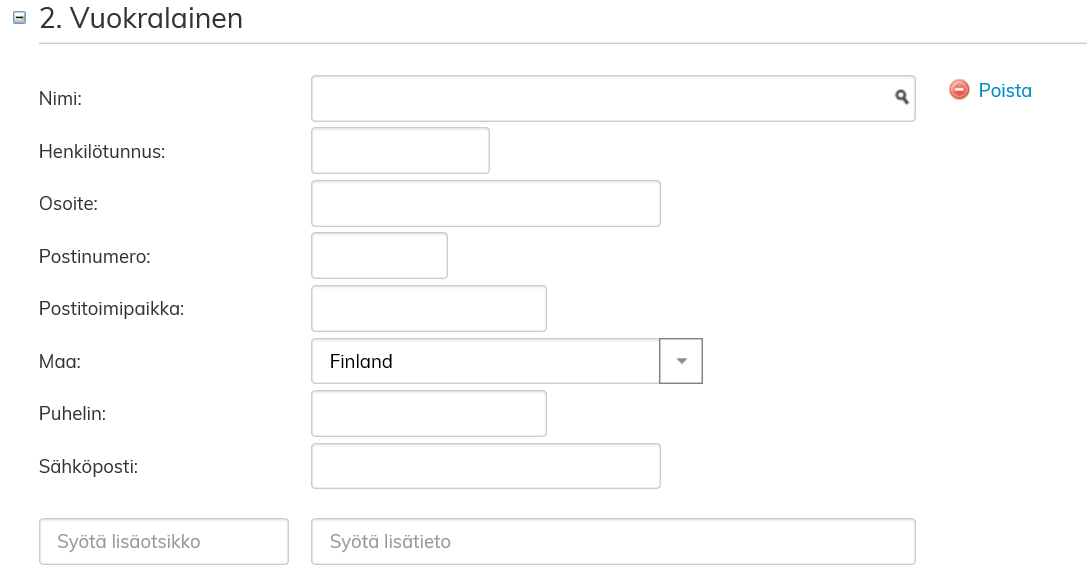The width and height of the screenshot is (1087, 575).
Task: Click the Sähköposti email field
Action: tap(486, 466)
